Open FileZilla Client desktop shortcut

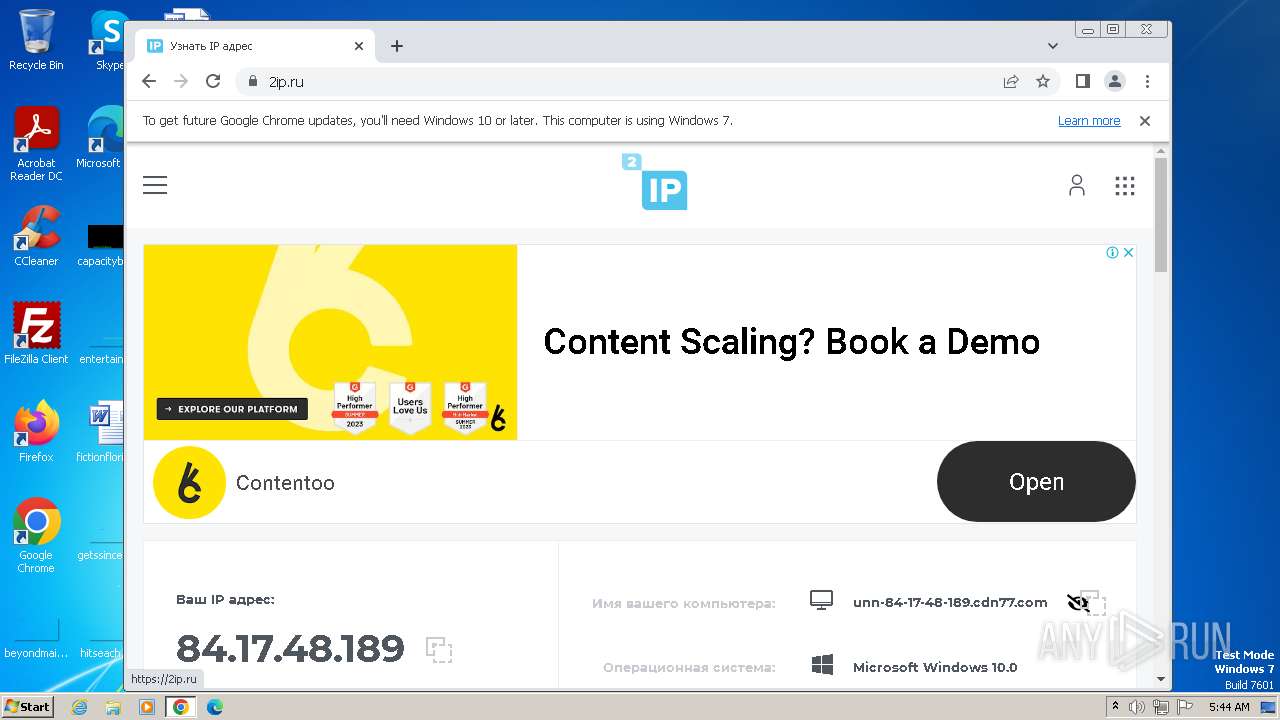pos(36,334)
